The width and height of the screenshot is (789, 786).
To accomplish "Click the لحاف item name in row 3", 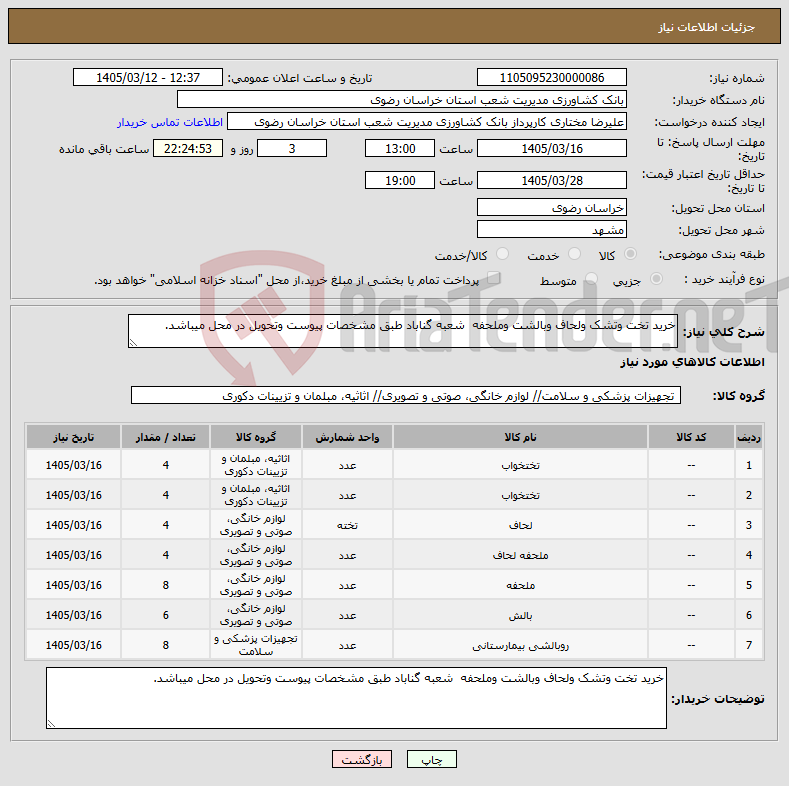I will click(x=520, y=525).
